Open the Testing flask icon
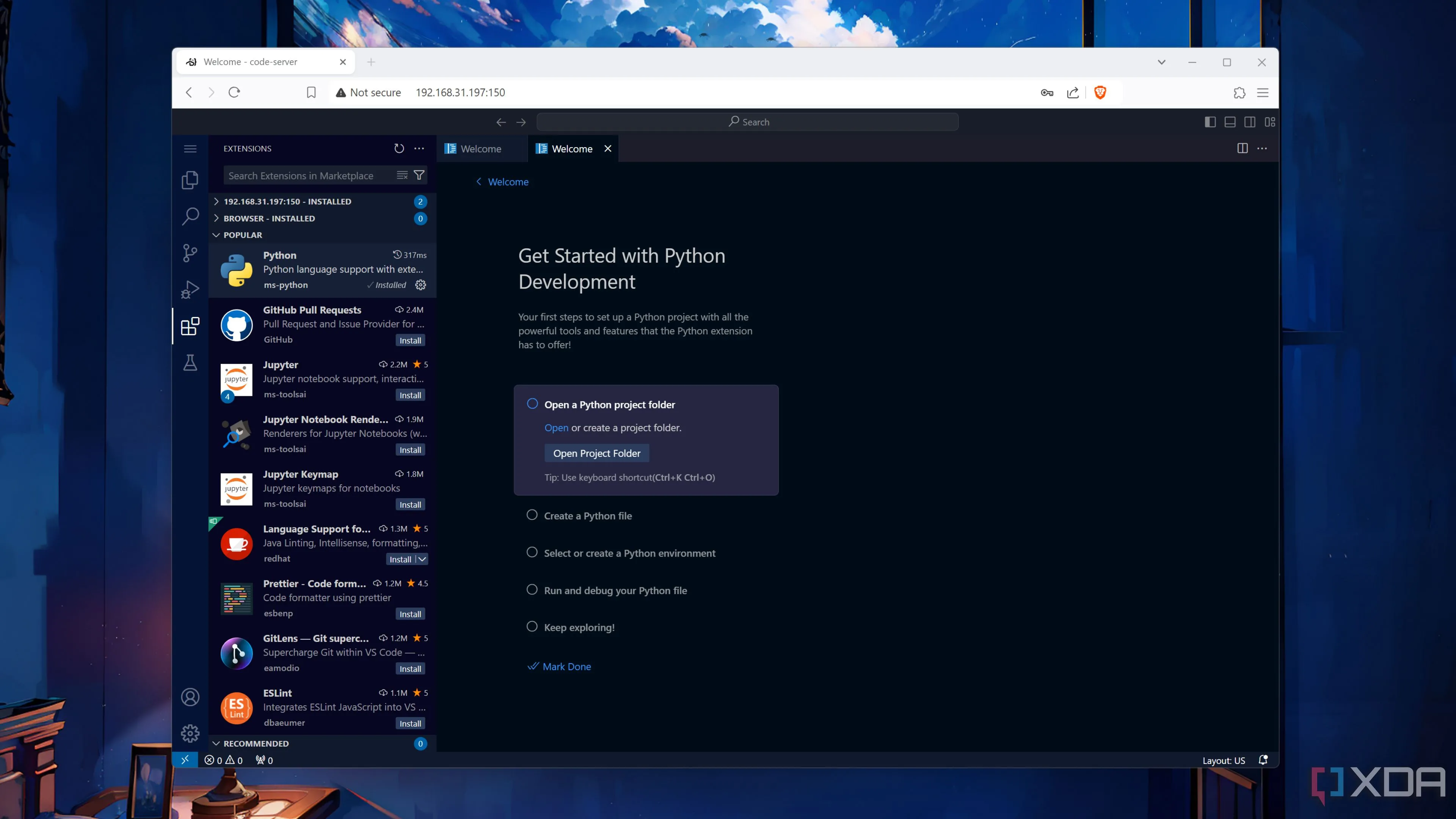This screenshot has width=1456, height=819. 190,362
